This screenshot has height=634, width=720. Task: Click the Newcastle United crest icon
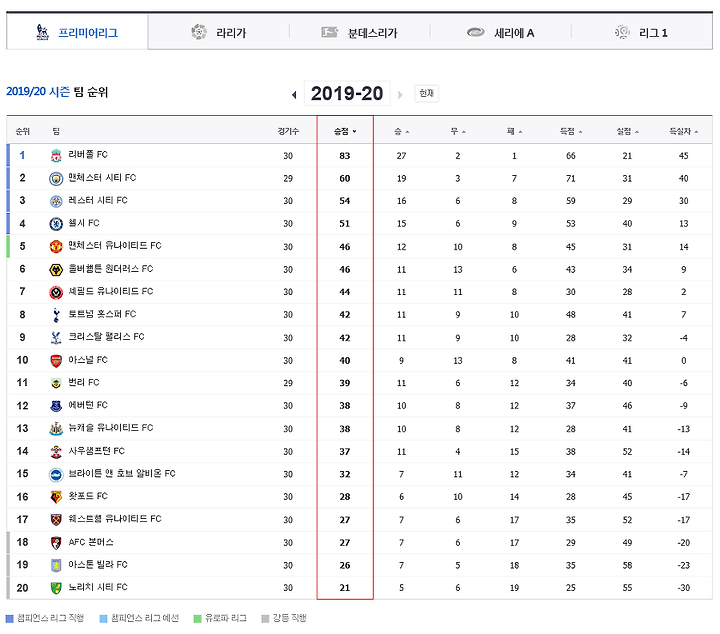coord(56,428)
